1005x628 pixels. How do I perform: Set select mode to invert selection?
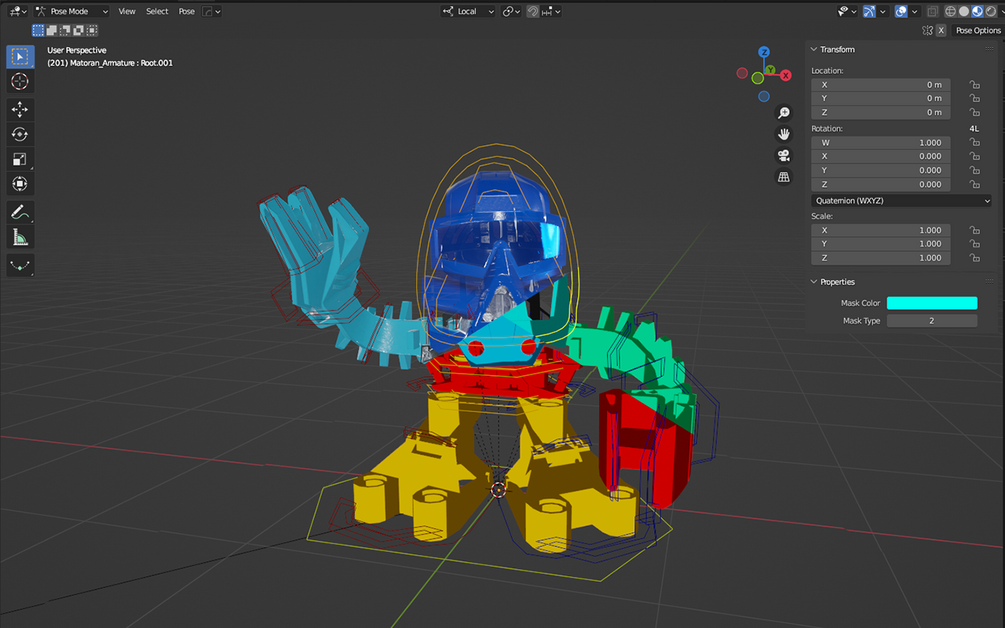(78, 30)
